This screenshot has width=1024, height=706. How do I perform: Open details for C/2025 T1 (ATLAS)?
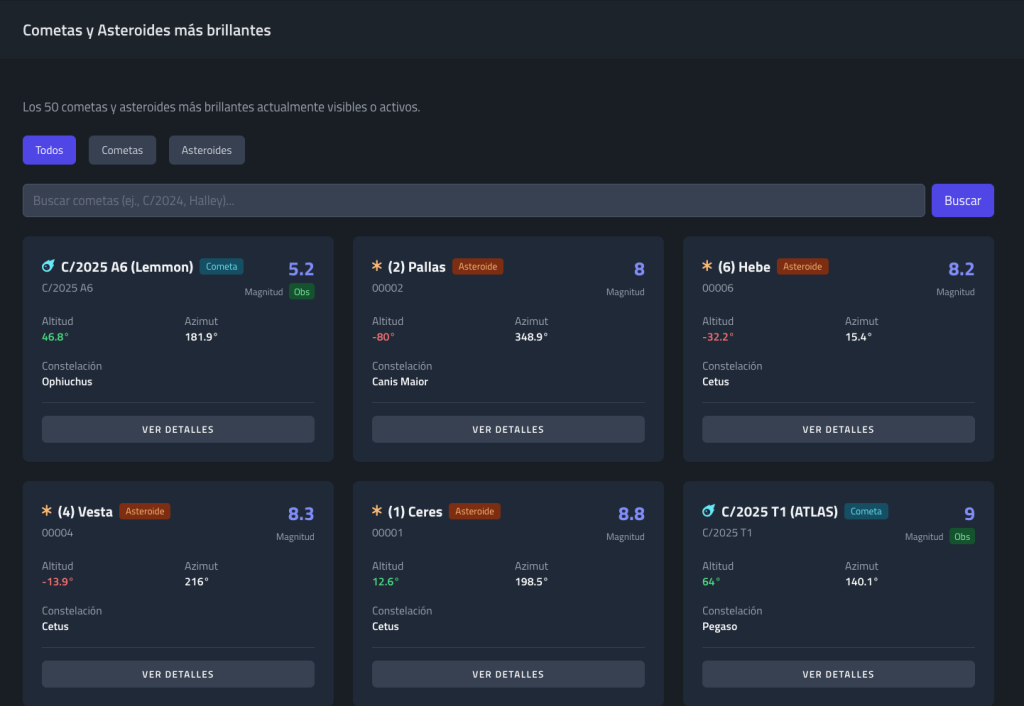click(x=838, y=674)
